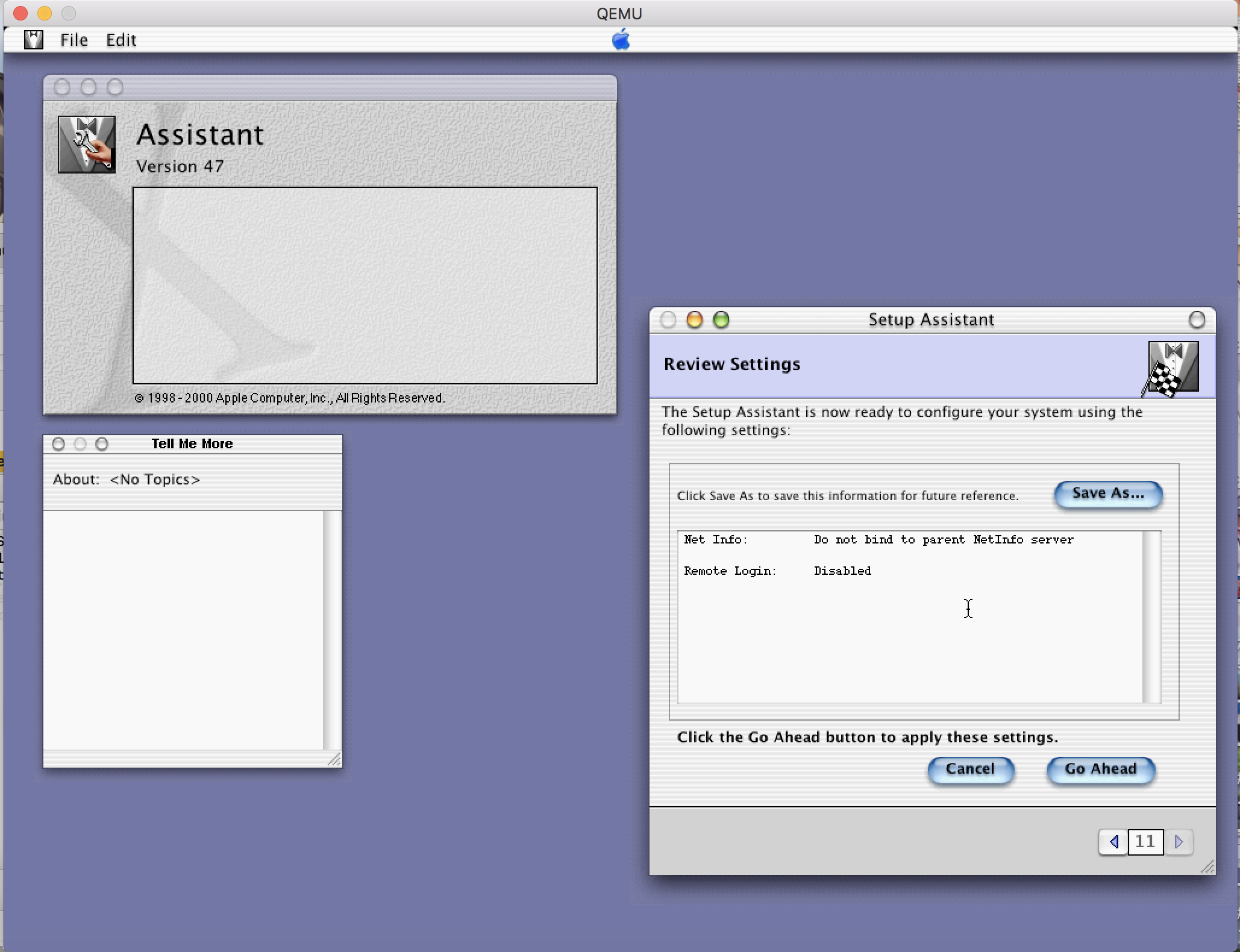Click the page number field showing 11
The width and height of the screenshot is (1240, 952).
[x=1145, y=842]
